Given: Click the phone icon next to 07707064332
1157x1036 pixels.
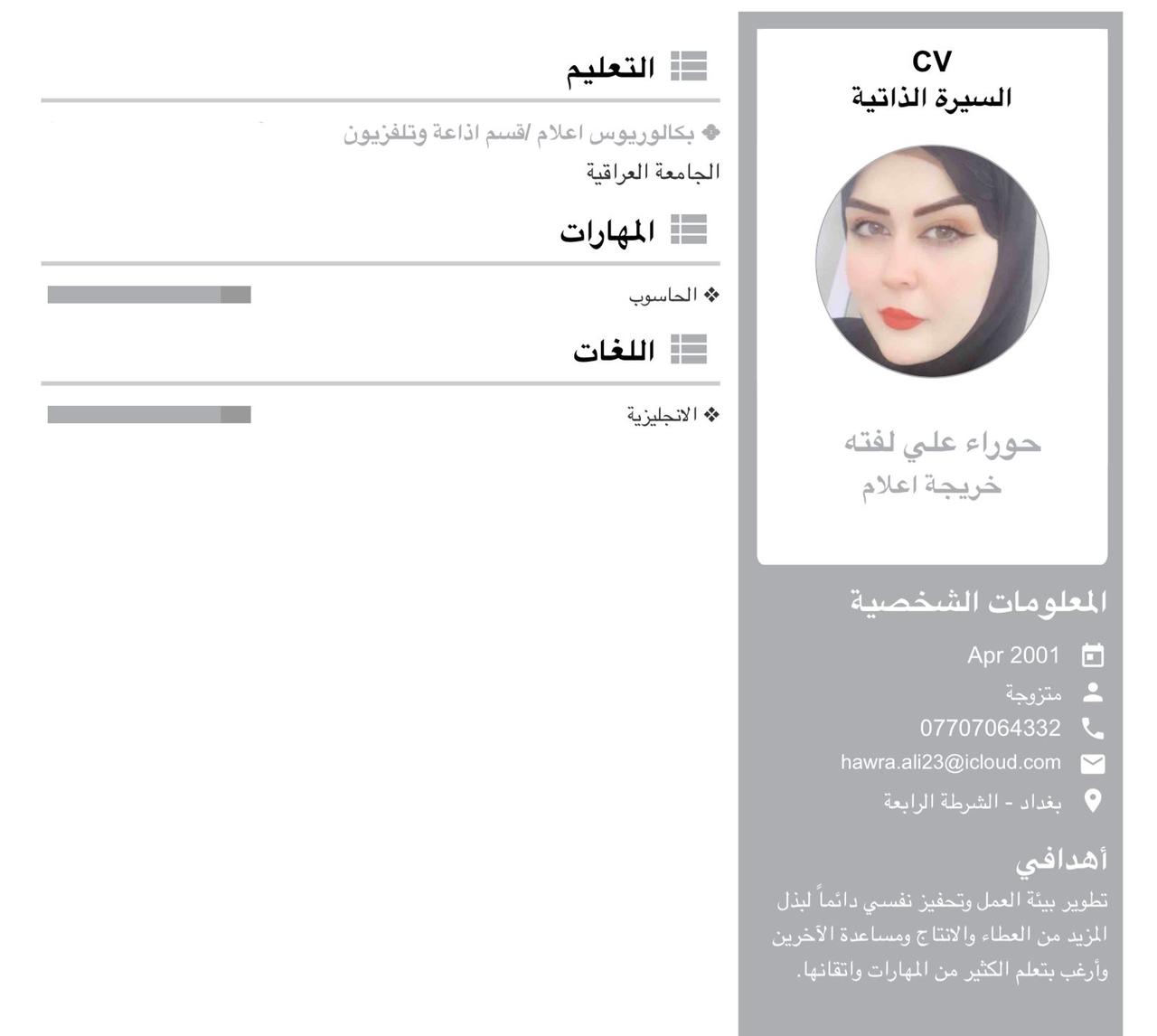Looking at the screenshot, I should (x=1093, y=729).
